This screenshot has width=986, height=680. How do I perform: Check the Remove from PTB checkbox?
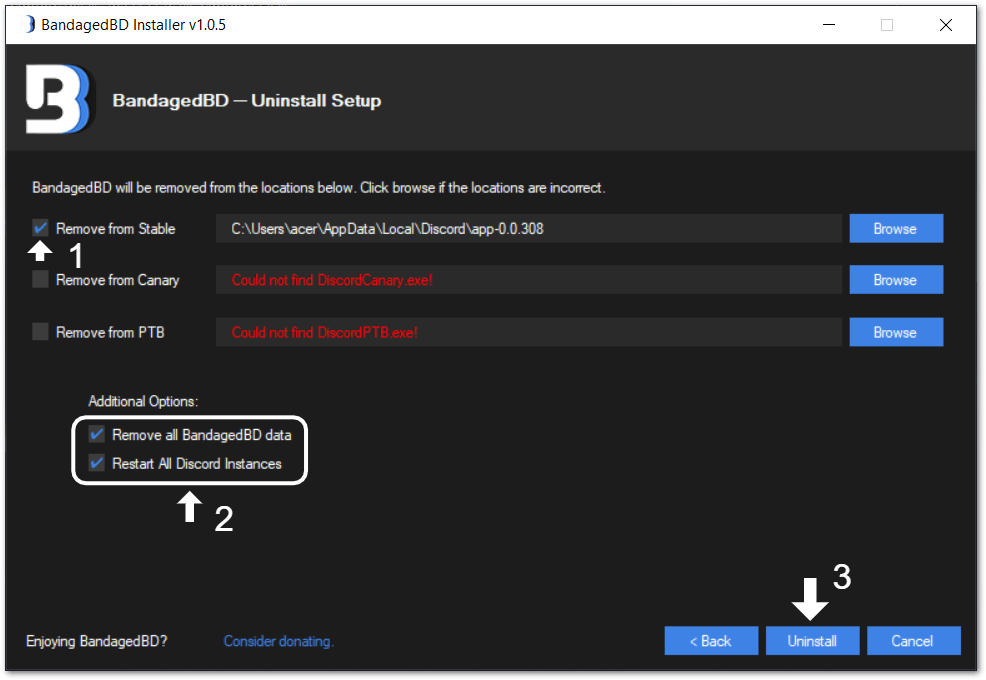pyautogui.click(x=40, y=332)
